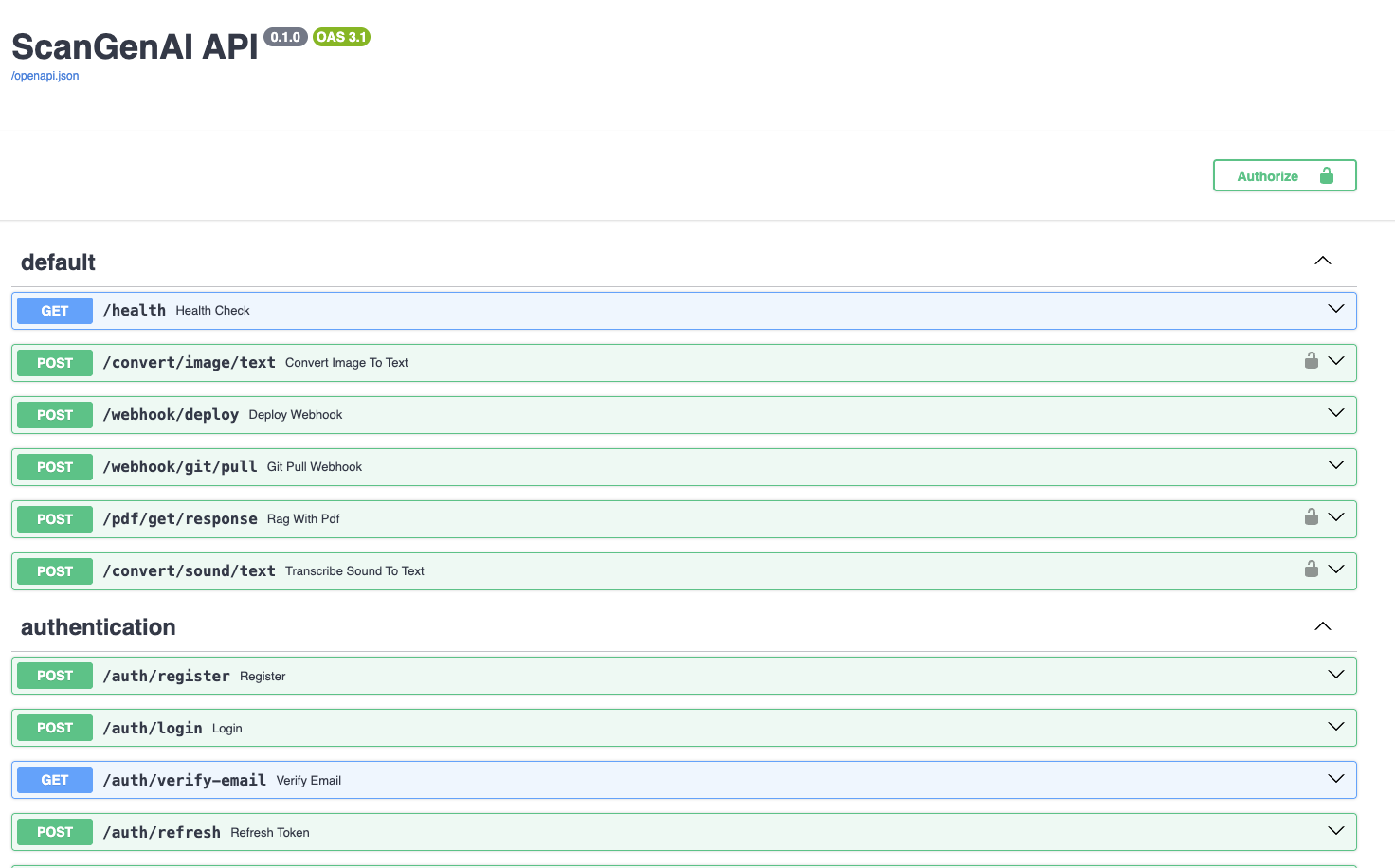This screenshot has width=1395, height=868.
Task: Expand the /auth/login endpoint chevron
Action: coord(1335,728)
